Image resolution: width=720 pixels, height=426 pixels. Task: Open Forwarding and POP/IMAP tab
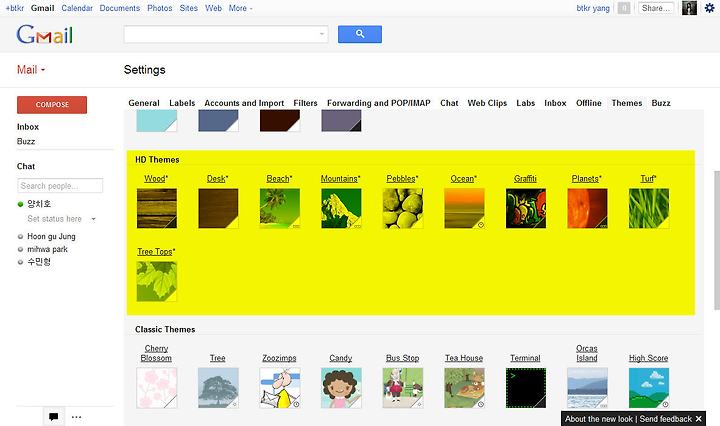378,103
